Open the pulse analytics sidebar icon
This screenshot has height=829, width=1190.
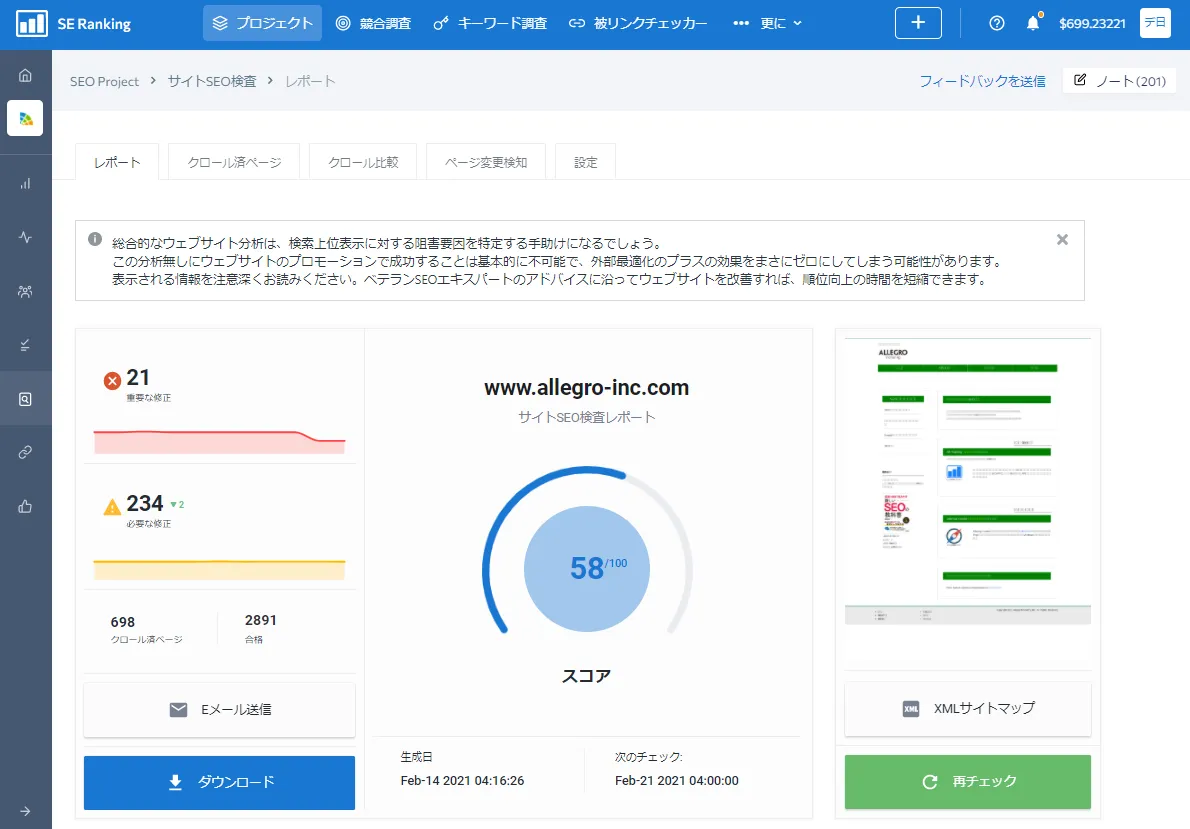click(x=25, y=237)
